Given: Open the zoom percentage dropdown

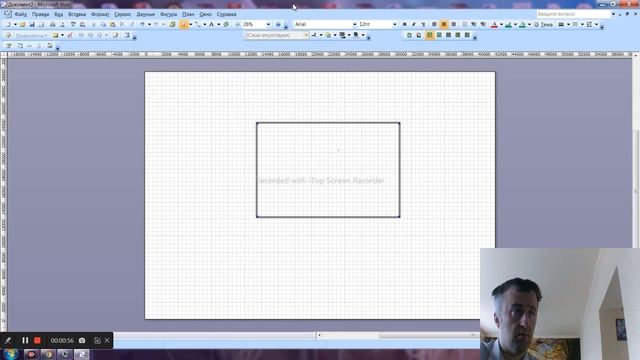Looking at the screenshot, I should [x=268, y=24].
